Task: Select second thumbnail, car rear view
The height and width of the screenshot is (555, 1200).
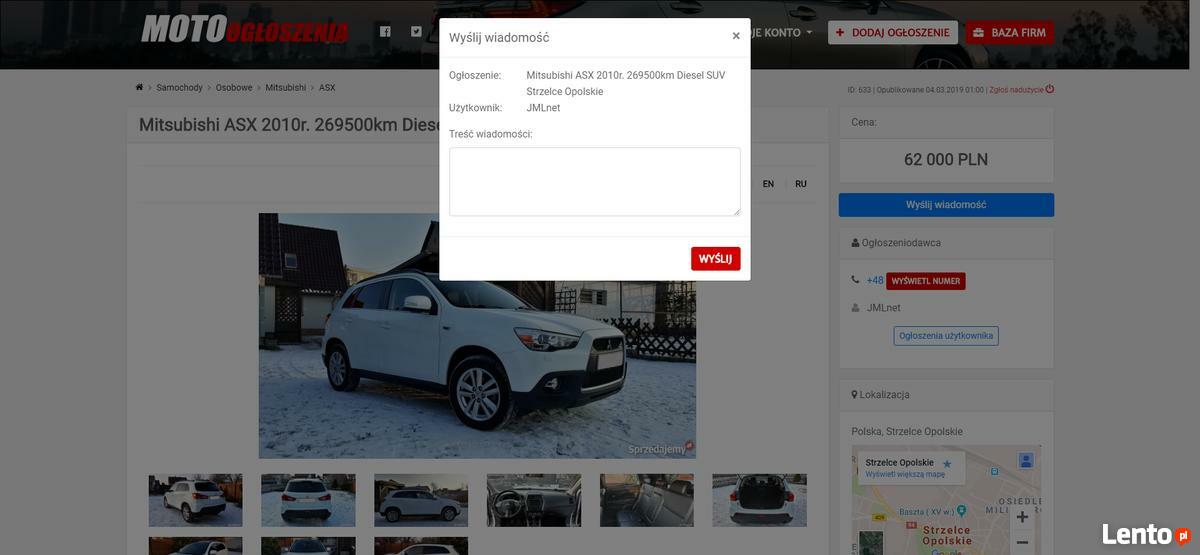Action: coord(308,500)
